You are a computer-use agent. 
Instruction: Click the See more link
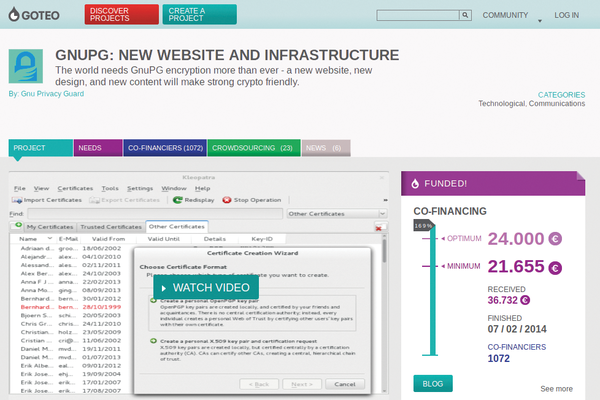[556, 389]
